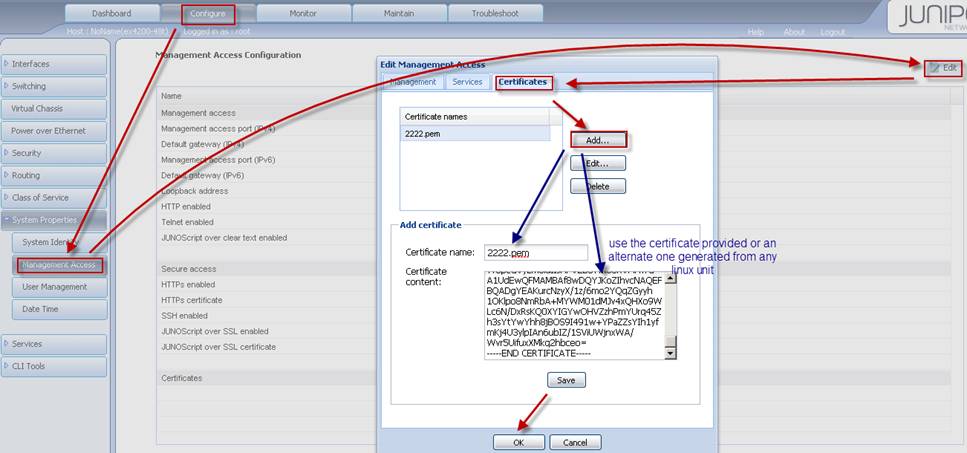This screenshot has width=967, height=453.
Task: Go to the Troubleshoot tab
Action: (x=494, y=14)
